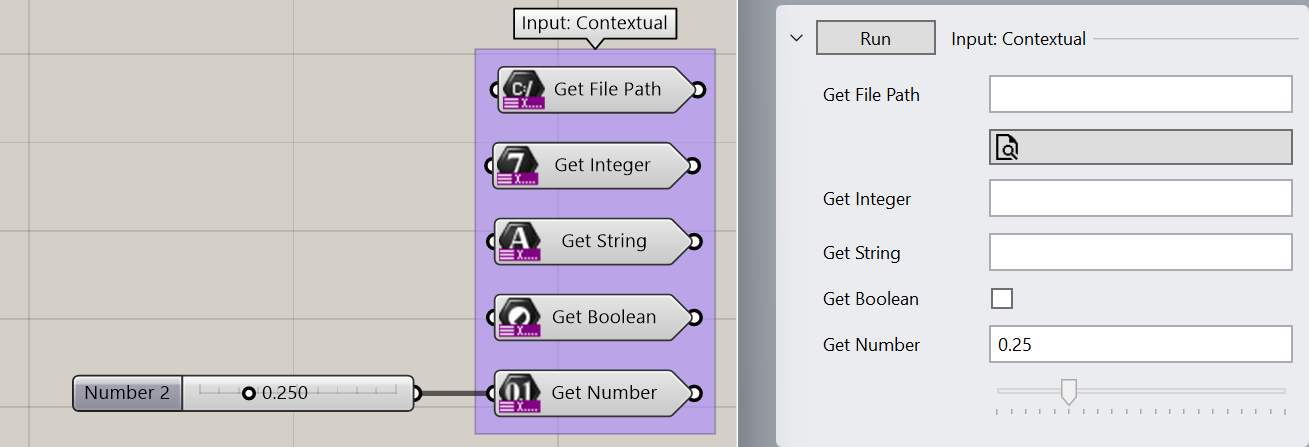
Task: Click input grip of Get Boolean node
Action: click(x=491, y=319)
